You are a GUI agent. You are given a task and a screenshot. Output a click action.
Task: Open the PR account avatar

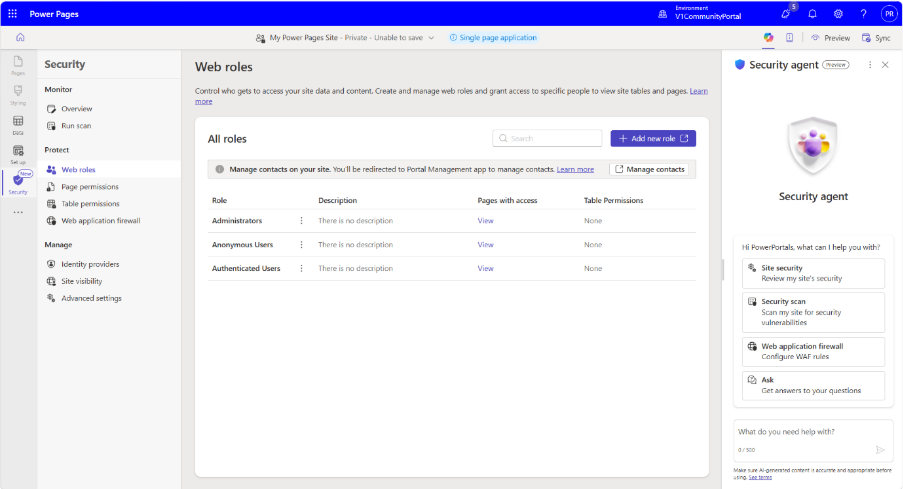(x=889, y=14)
